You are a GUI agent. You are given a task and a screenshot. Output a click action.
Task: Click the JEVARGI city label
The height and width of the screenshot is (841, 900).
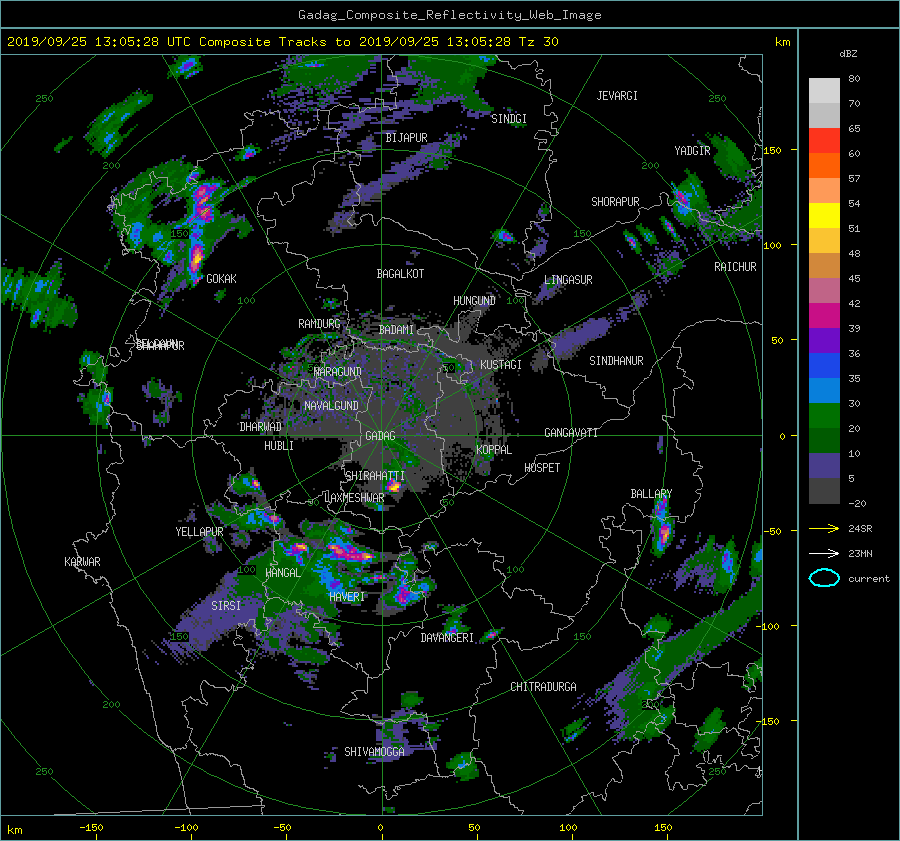click(x=617, y=96)
